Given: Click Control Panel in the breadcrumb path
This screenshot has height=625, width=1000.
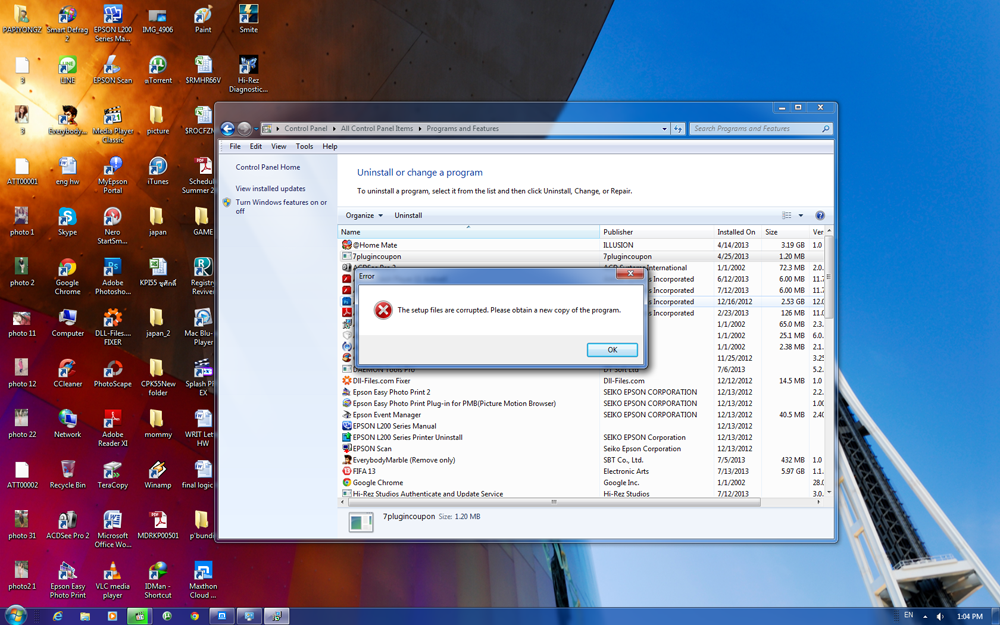Looking at the screenshot, I should 305,129.
